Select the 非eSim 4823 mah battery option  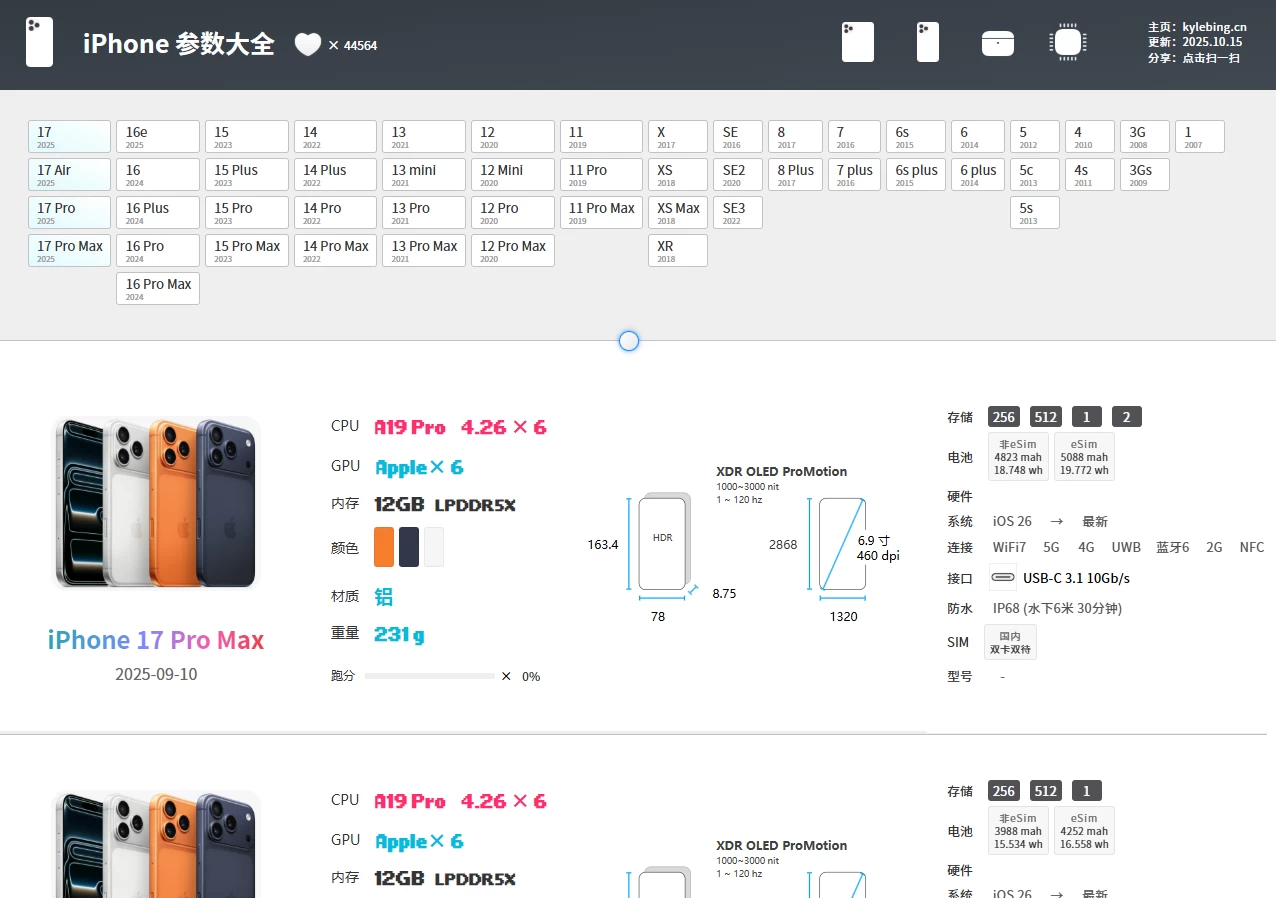click(x=1018, y=457)
